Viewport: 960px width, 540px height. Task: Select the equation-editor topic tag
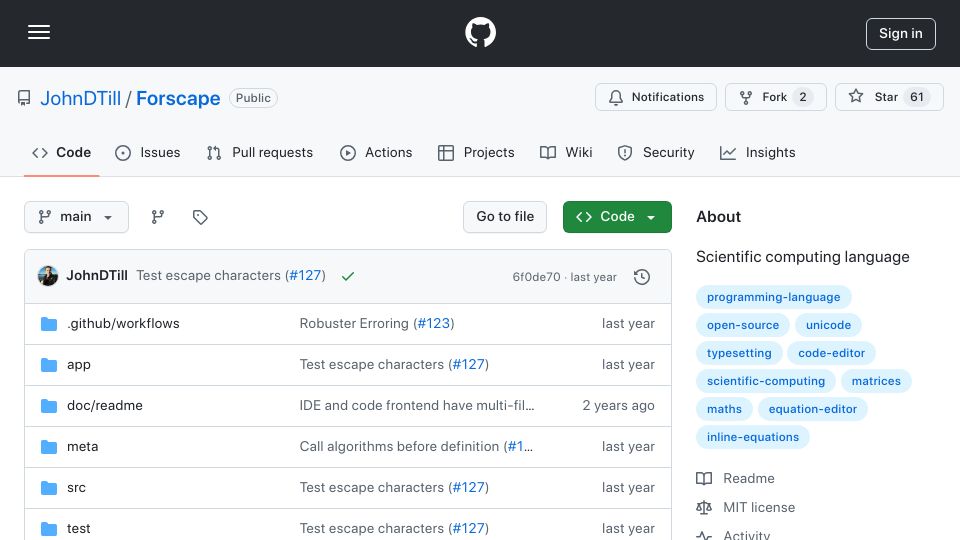[812, 410]
